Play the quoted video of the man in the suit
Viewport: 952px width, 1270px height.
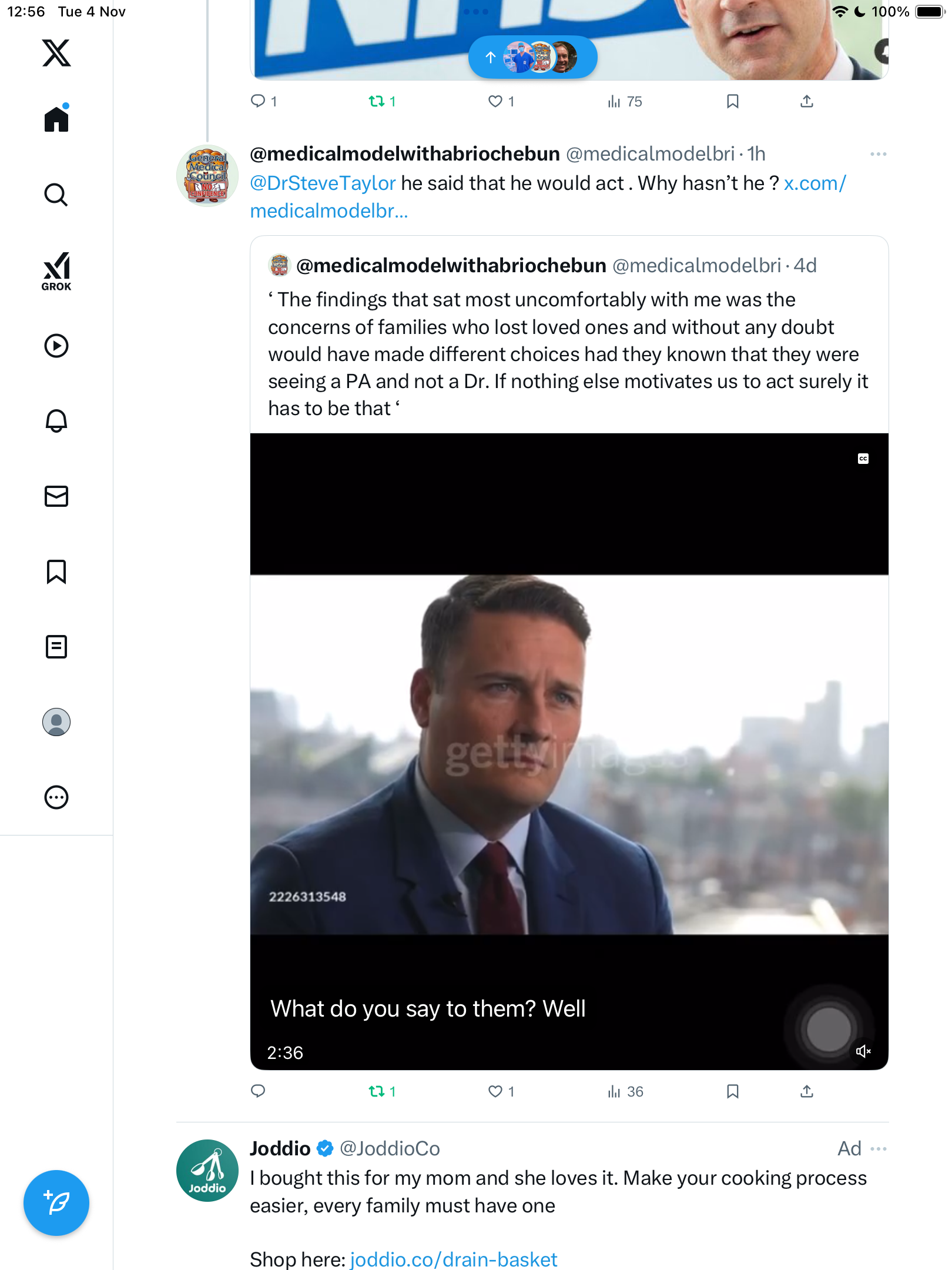[x=569, y=753]
